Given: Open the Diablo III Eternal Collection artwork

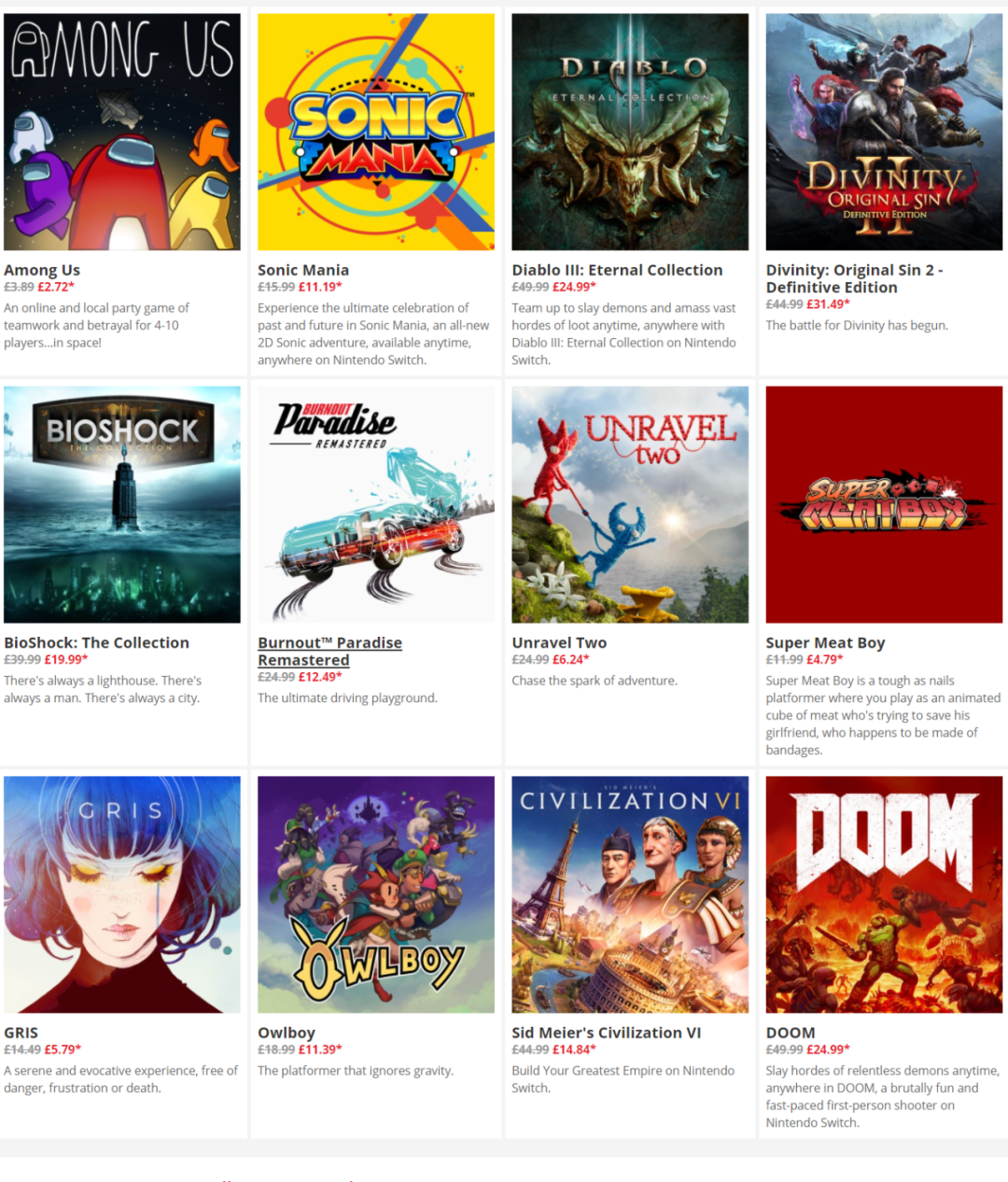Looking at the screenshot, I should pos(630,132).
